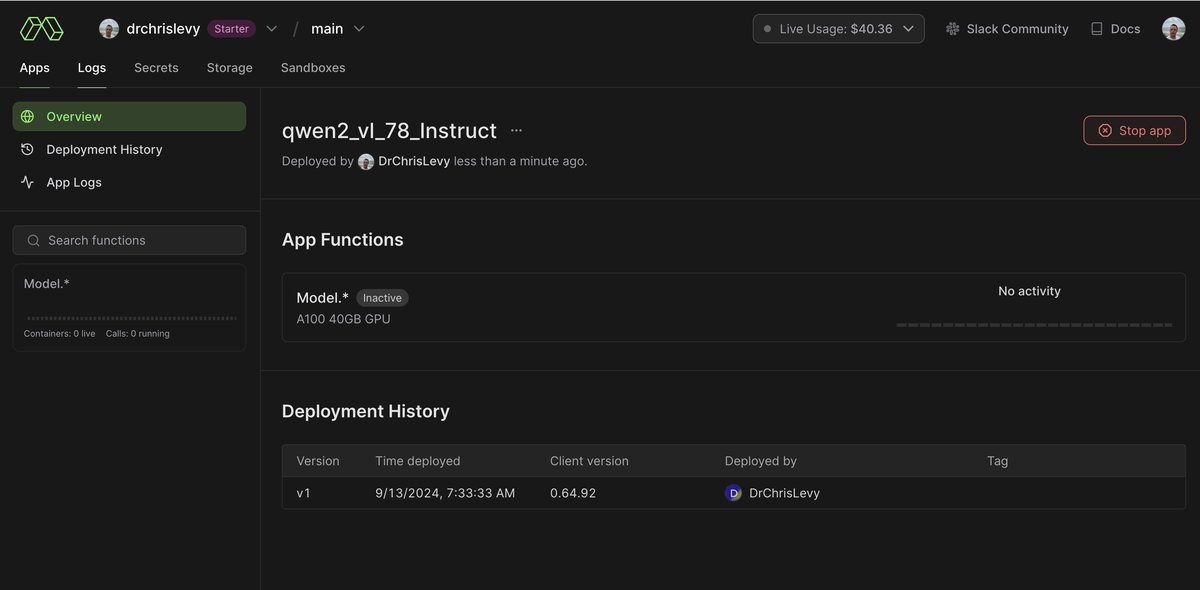Go to the Sandboxes tab
Viewport: 1200px width, 590px height.
tap(313, 68)
